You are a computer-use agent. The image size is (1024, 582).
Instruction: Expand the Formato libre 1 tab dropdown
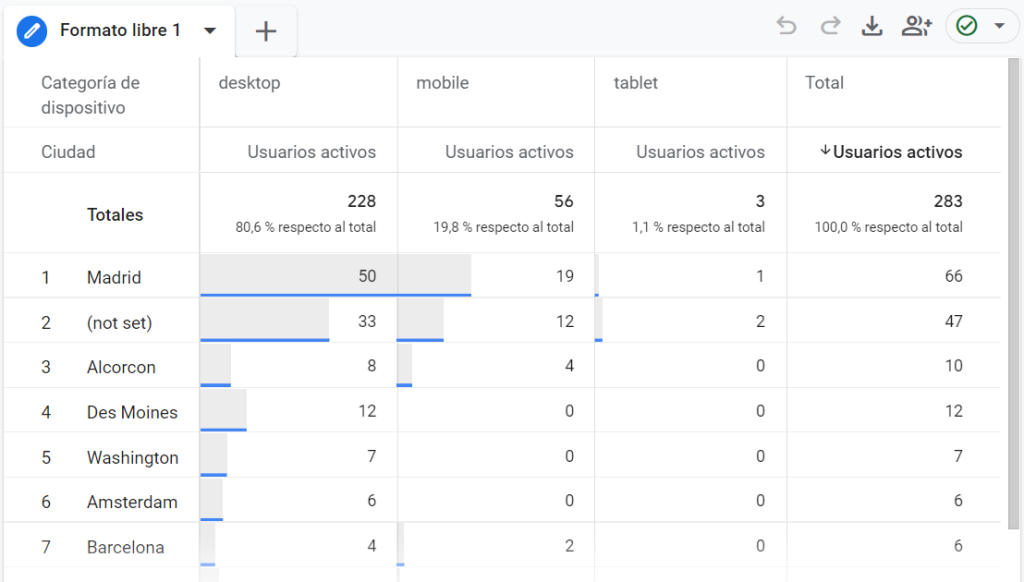point(210,31)
